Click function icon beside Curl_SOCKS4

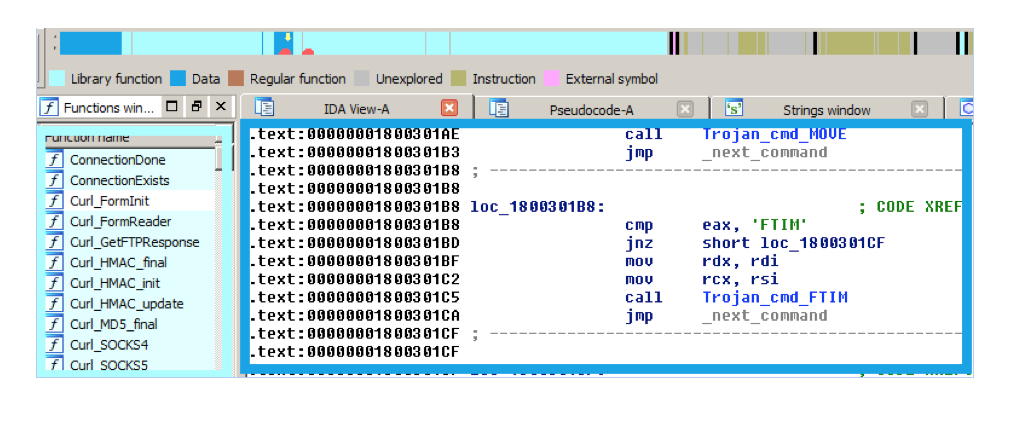[54, 344]
